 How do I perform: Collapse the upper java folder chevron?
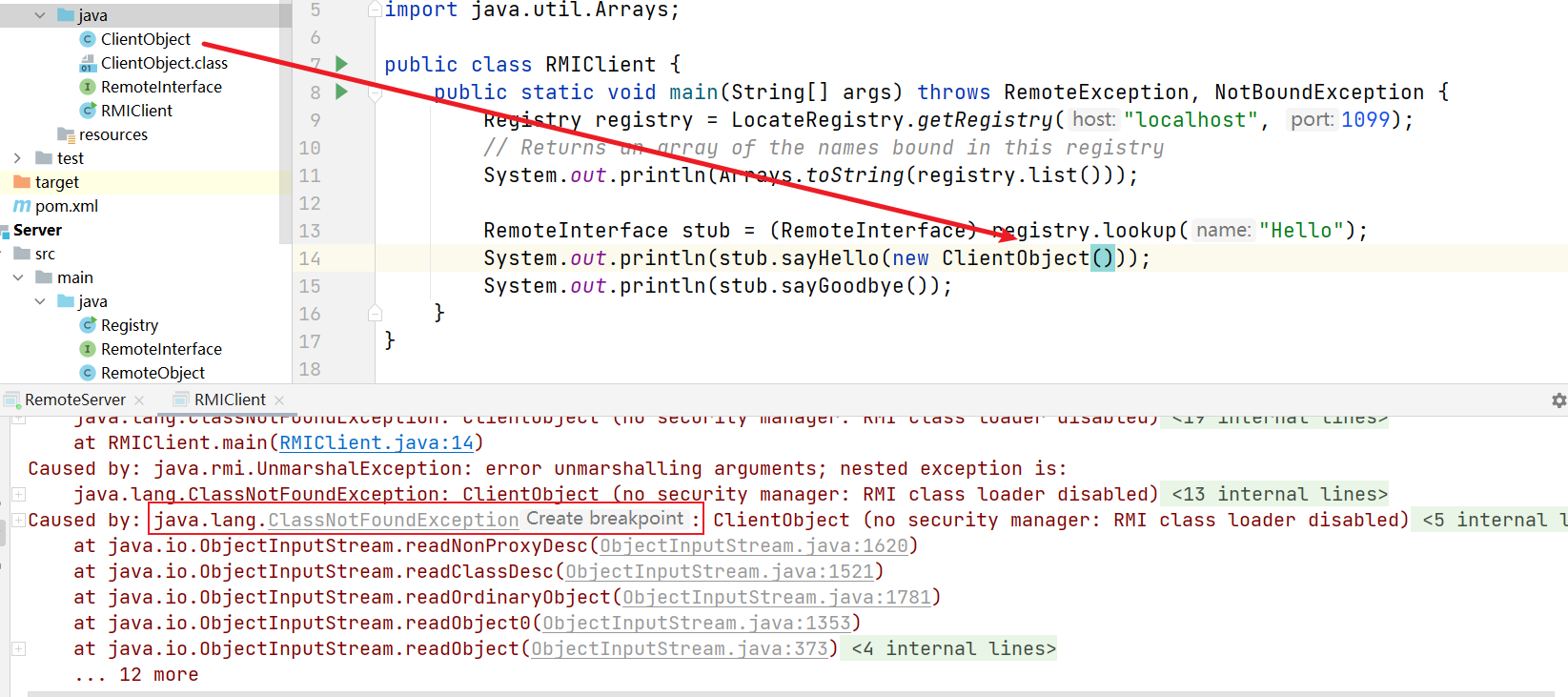coord(40,15)
